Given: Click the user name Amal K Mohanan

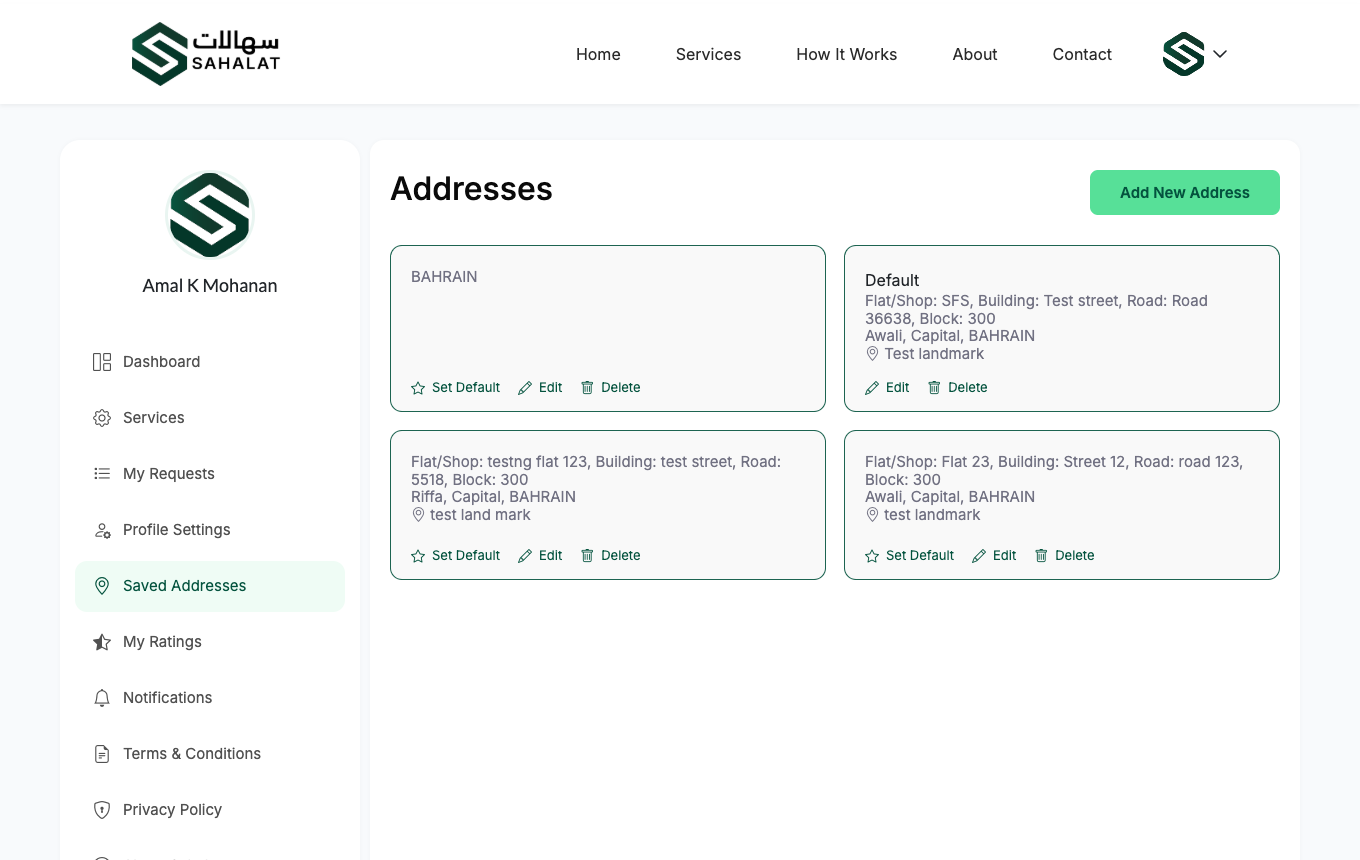Looking at the screenshot, I should (x=210, y=286).
